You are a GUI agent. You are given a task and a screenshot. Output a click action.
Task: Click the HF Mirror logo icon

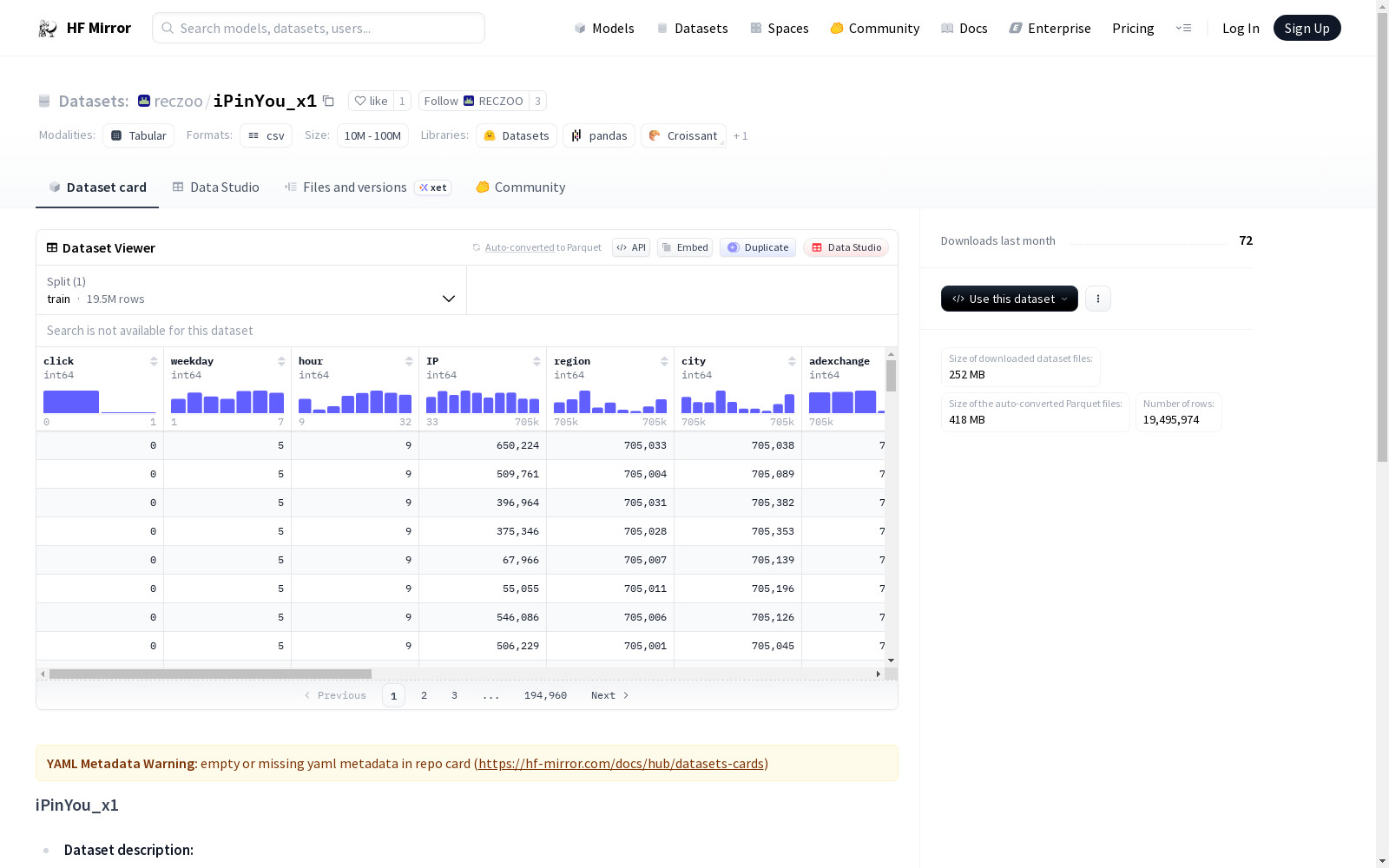(x=48, y=29)
